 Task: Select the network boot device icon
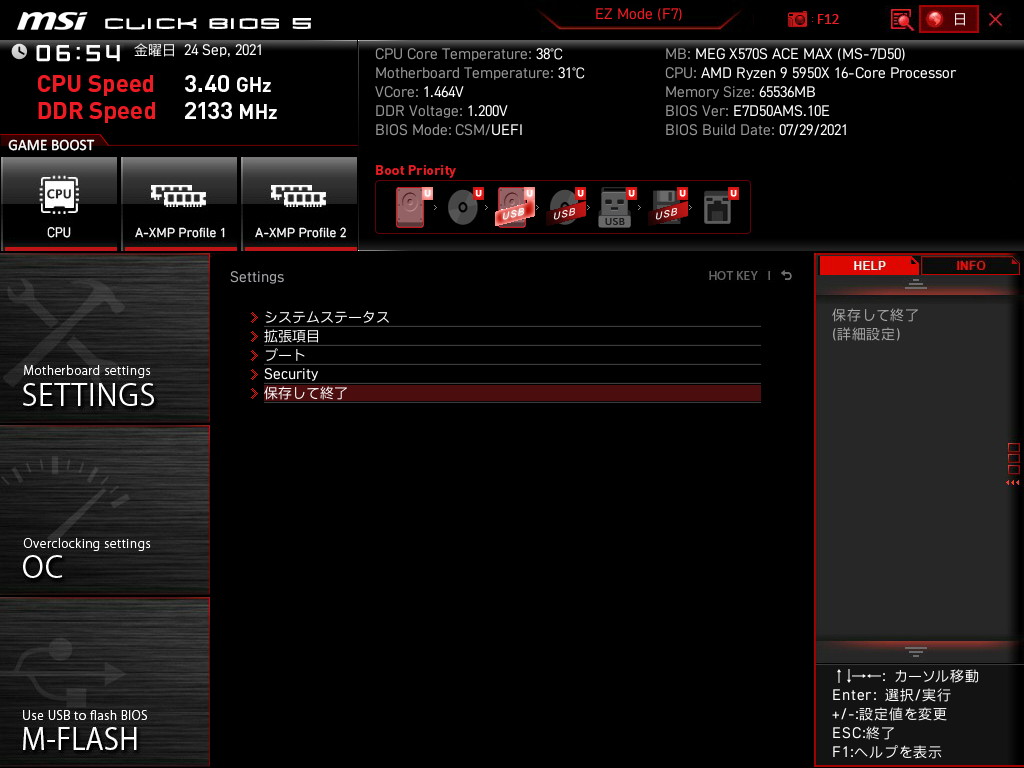click(720, 207)
